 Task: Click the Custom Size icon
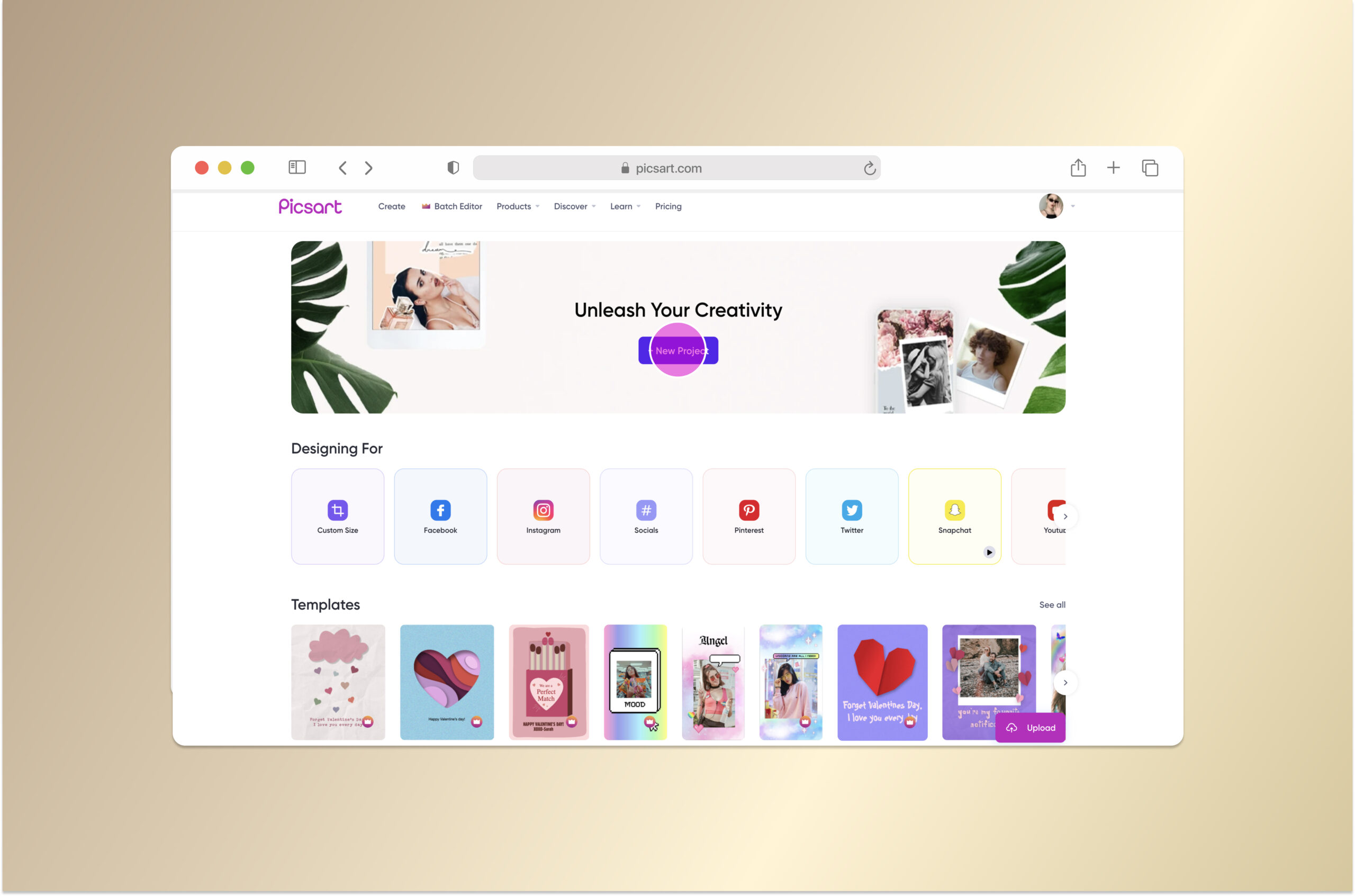point(337,510)
